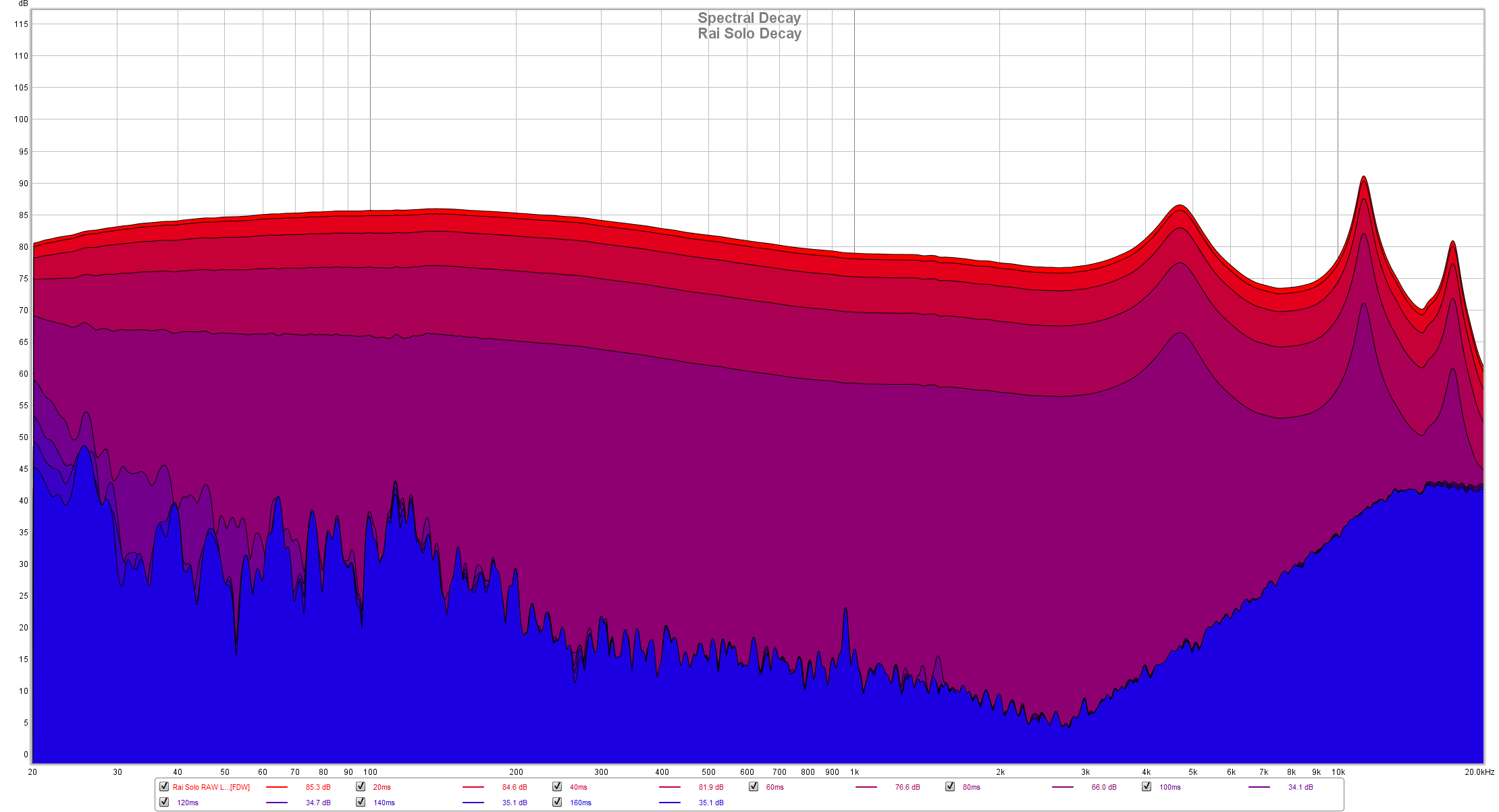
Task: Click the 20ms legend label
Action: coord(382,787)
